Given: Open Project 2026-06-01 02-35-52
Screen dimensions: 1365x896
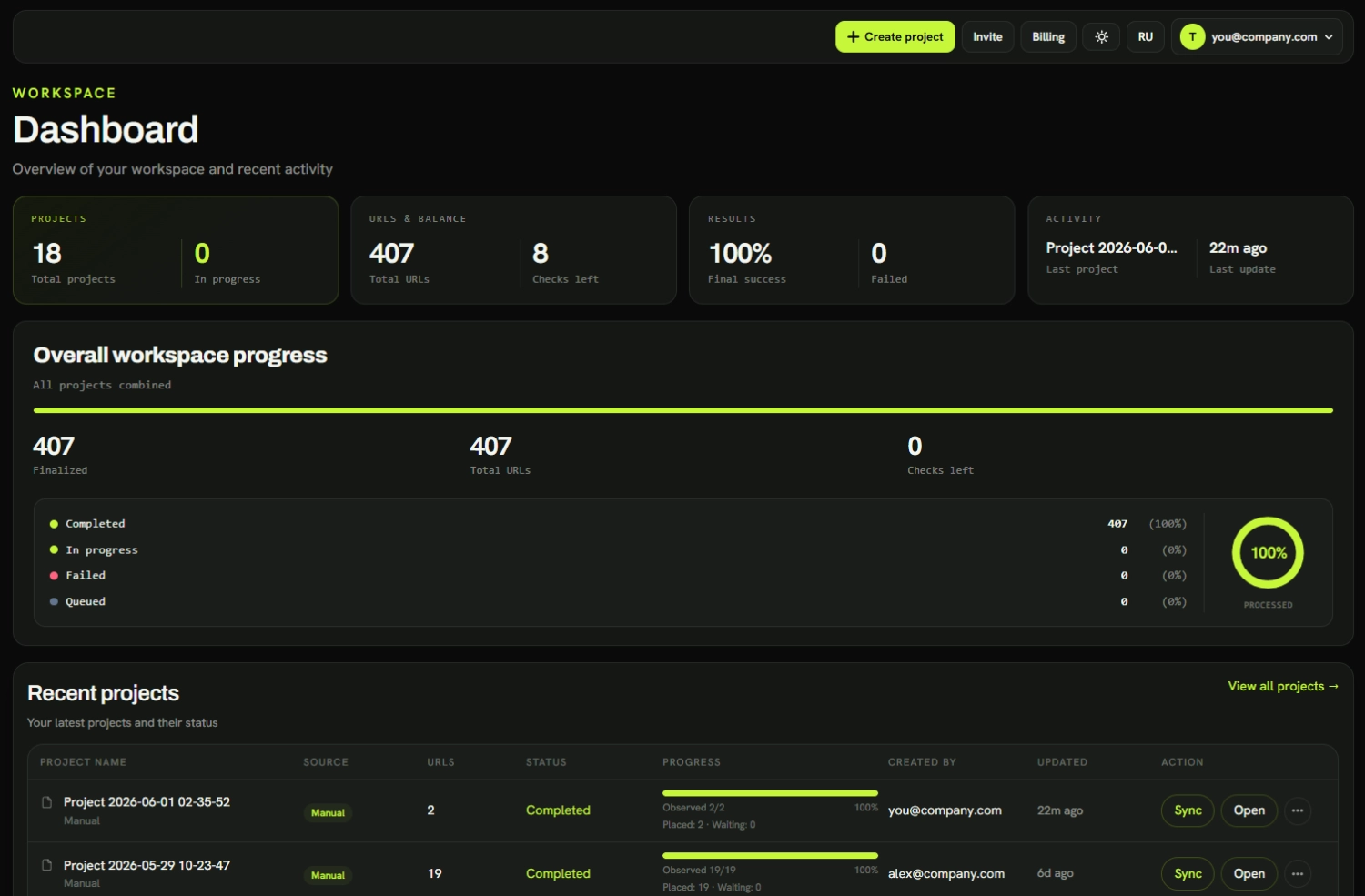Looking at the screenshot, I should pos(1249,810).
